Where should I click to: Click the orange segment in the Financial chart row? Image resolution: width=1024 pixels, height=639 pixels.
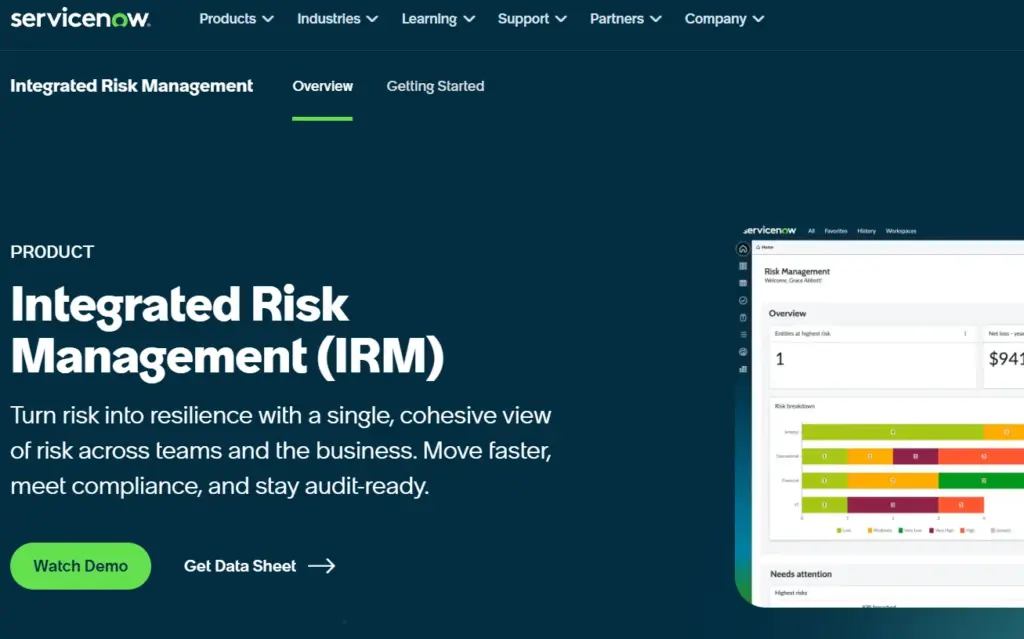893,480
